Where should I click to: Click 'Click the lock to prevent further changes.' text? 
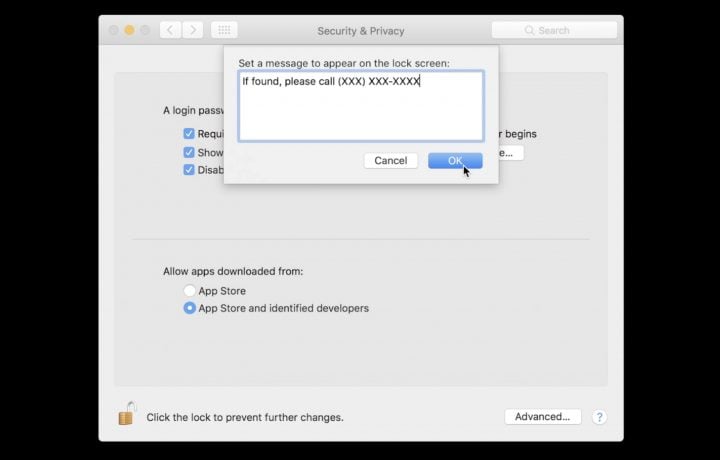245,417
